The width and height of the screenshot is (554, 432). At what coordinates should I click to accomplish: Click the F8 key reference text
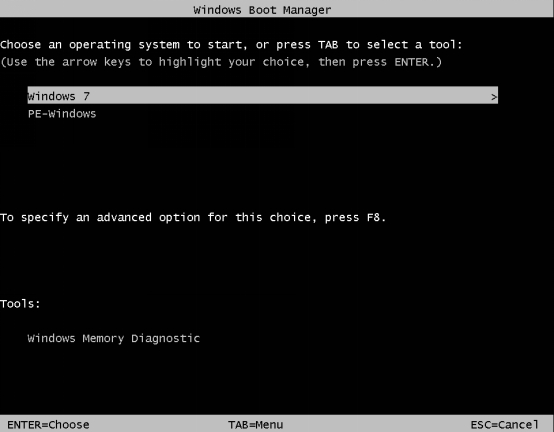(x=373, y=217)
